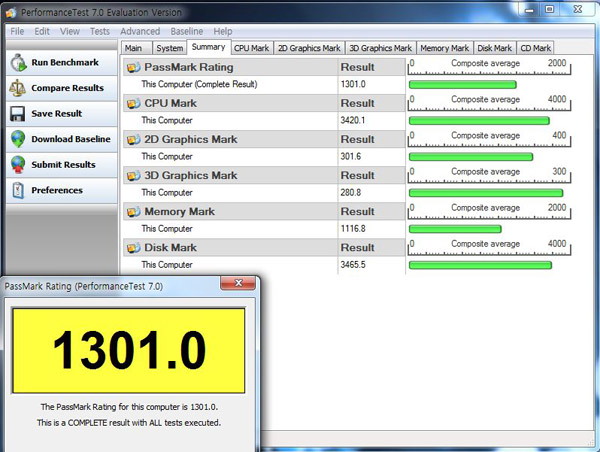This screenshot has width=600, height=452.
Task: Click the 2D Graphics Mark green bar
Action: pos(471,157)
